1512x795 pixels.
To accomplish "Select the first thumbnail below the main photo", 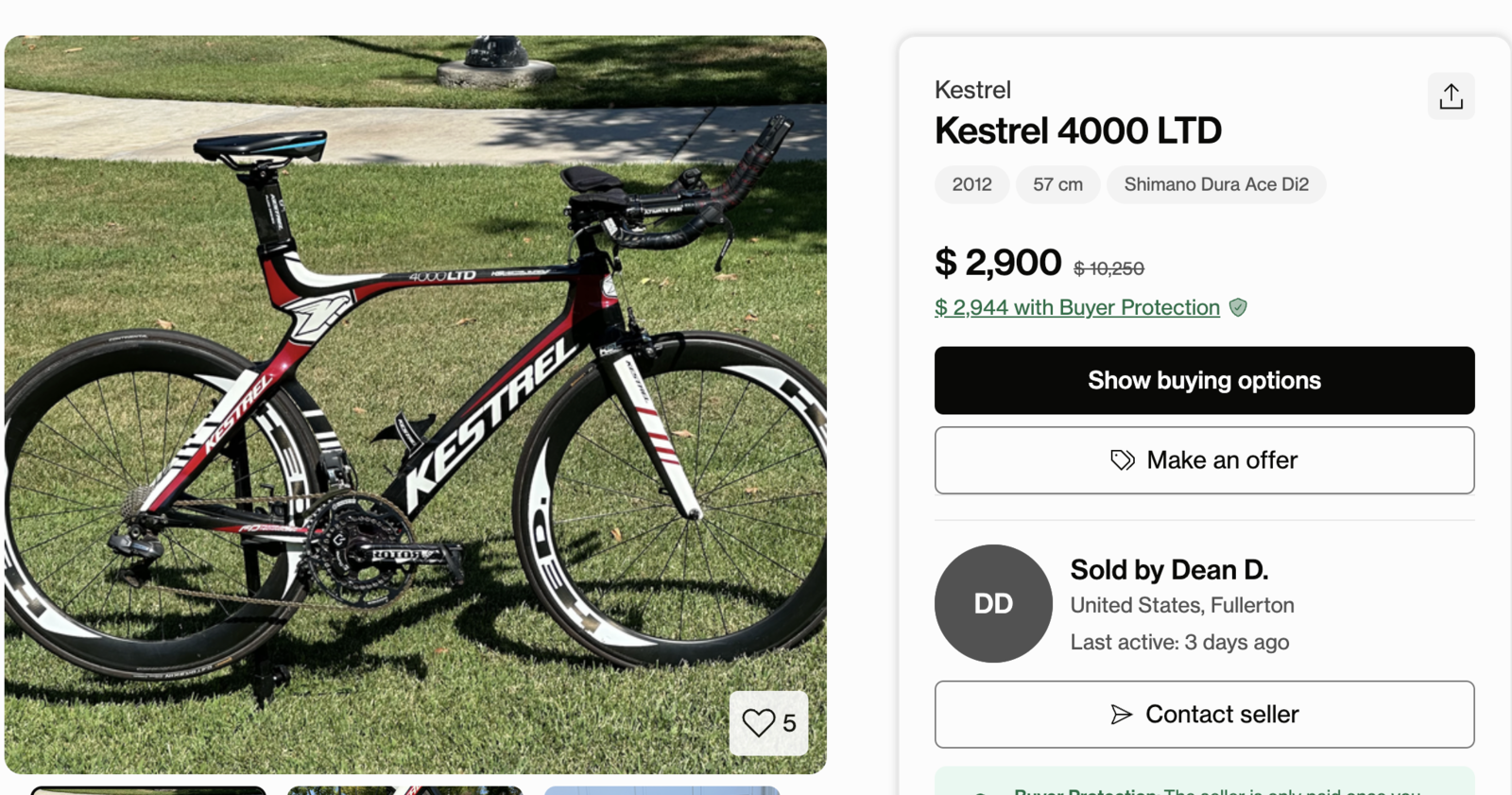I will [x=148, y=790].
